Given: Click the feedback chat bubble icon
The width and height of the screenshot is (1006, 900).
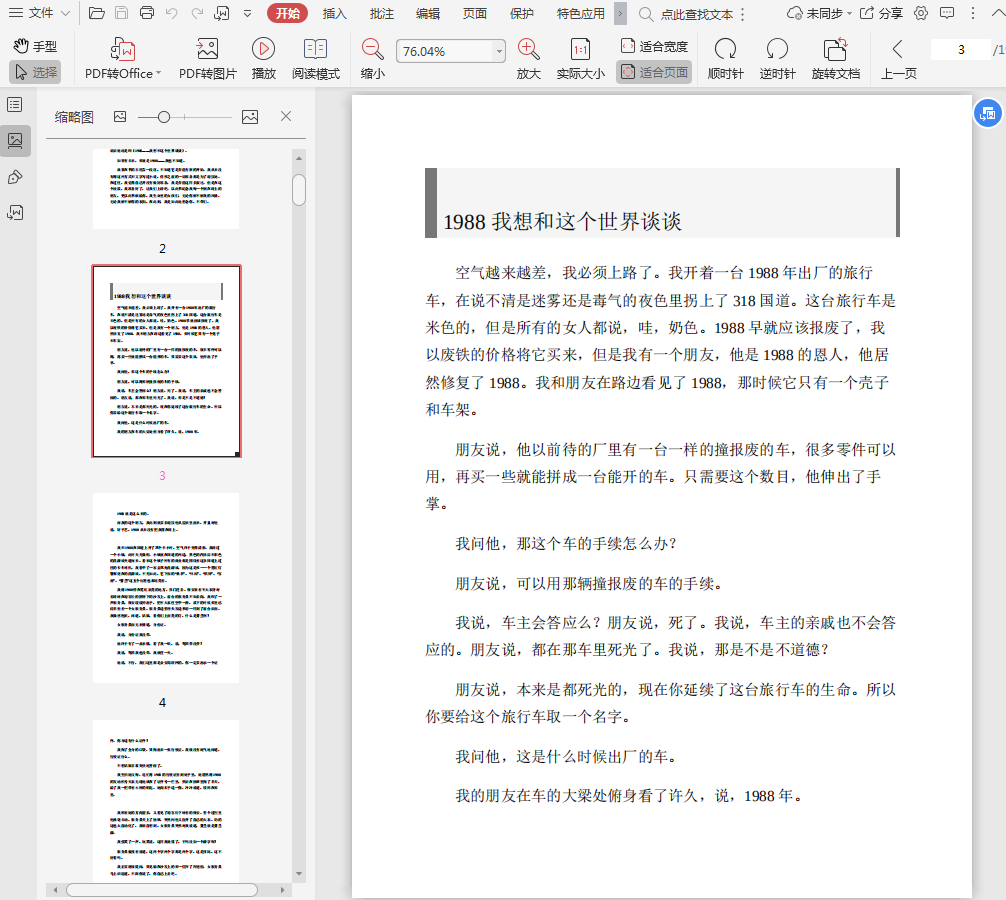Looking at the screenshot, I should click(946, 13).
